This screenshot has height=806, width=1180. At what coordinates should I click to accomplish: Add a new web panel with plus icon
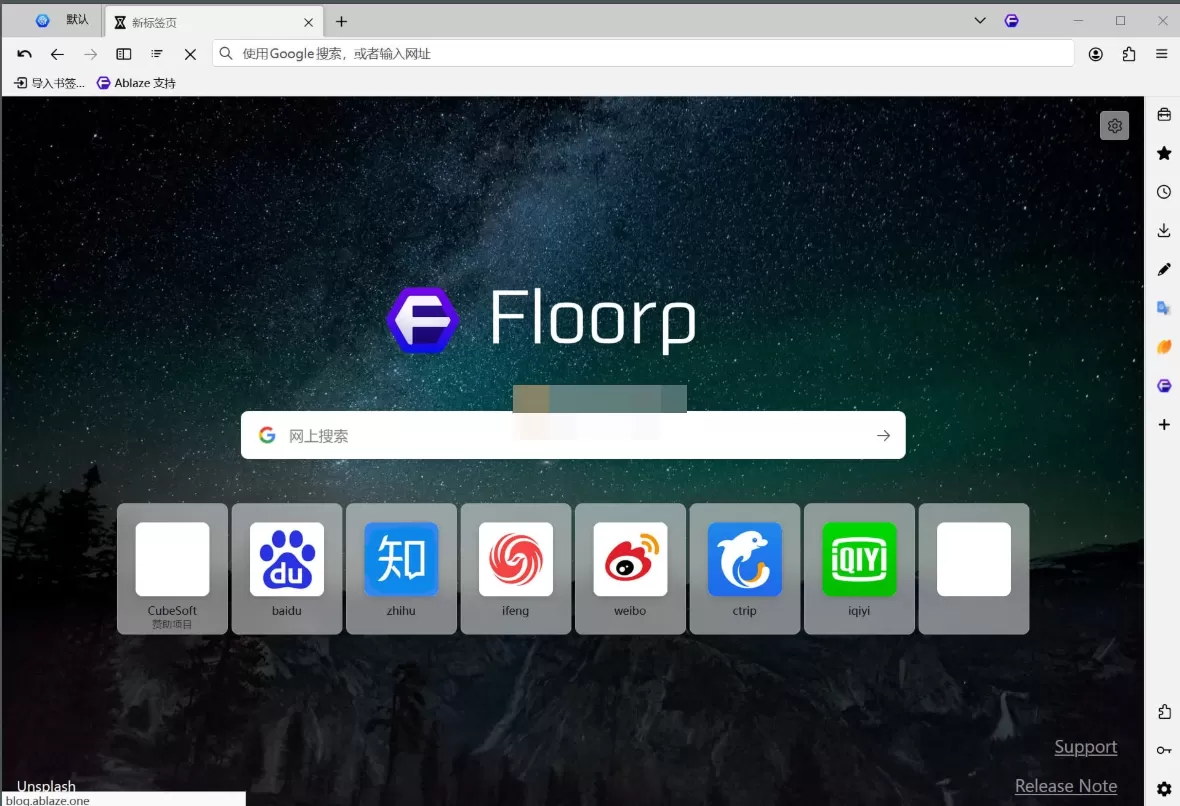click(1163, 424)
